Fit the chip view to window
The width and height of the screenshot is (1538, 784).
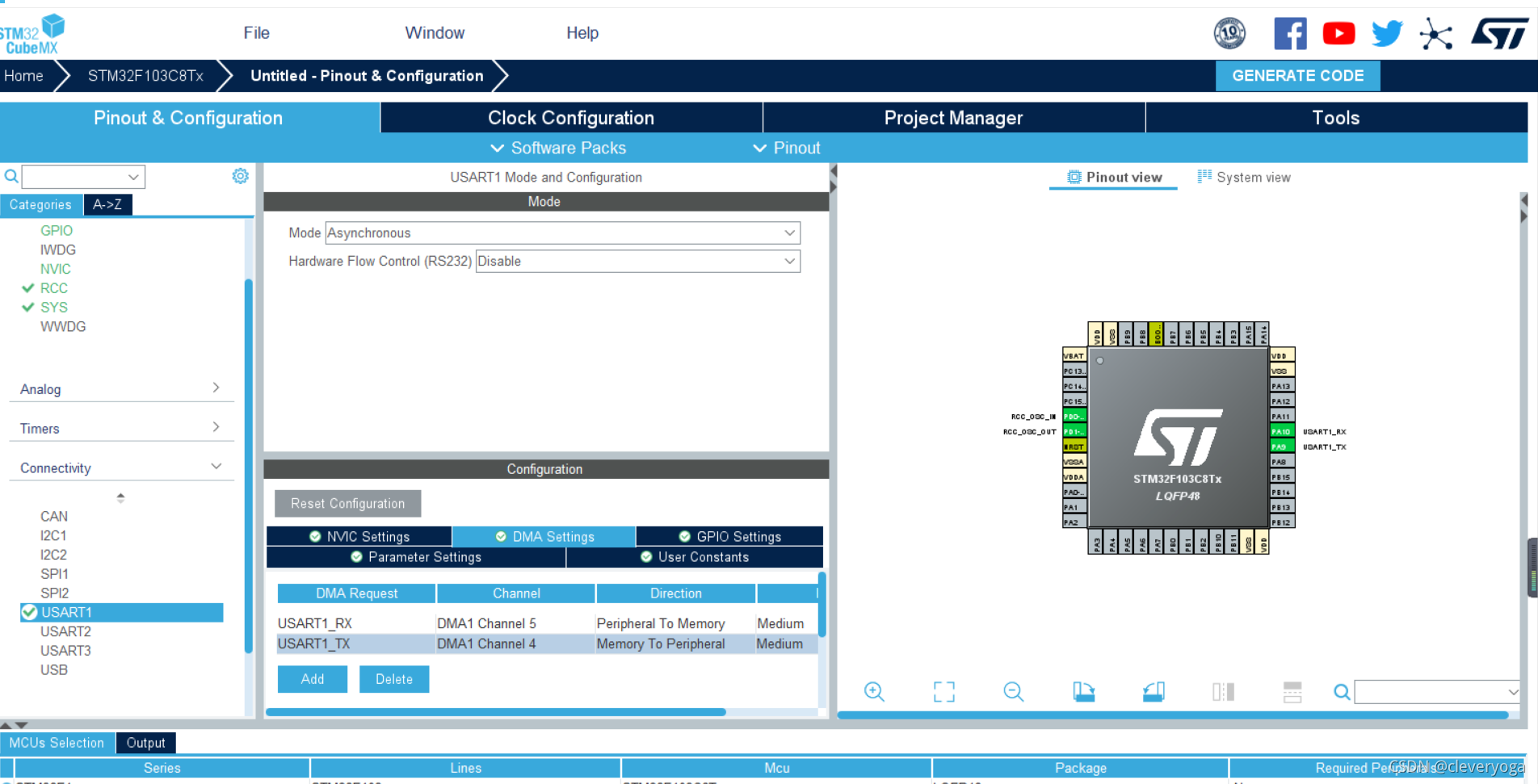tap(943, 692)
